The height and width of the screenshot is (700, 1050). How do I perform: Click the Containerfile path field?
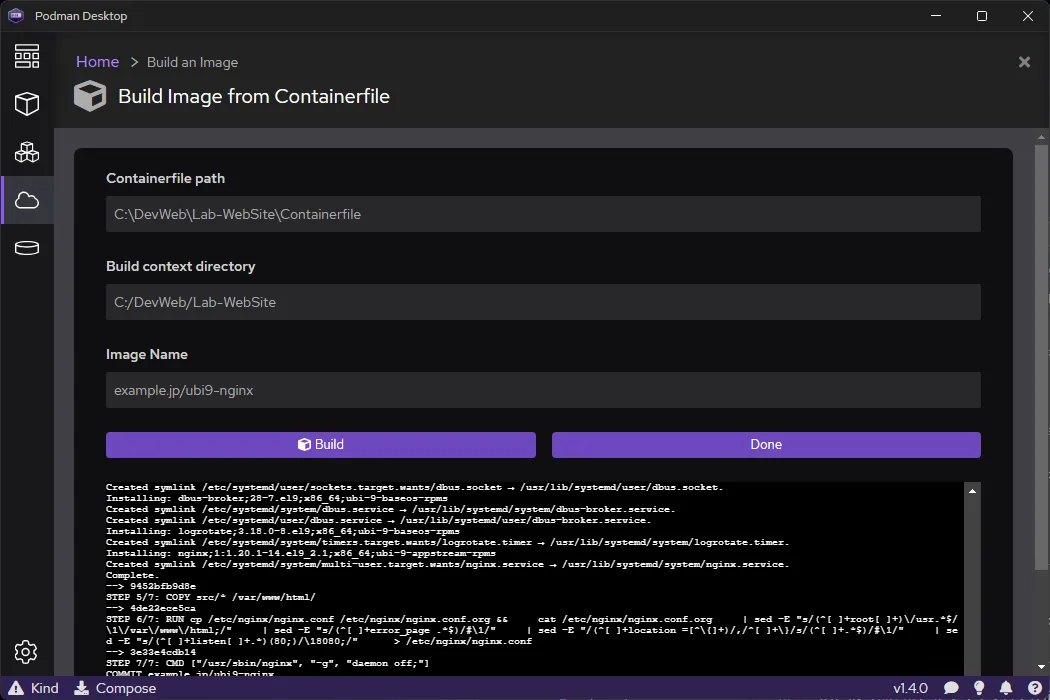(543, 214)
